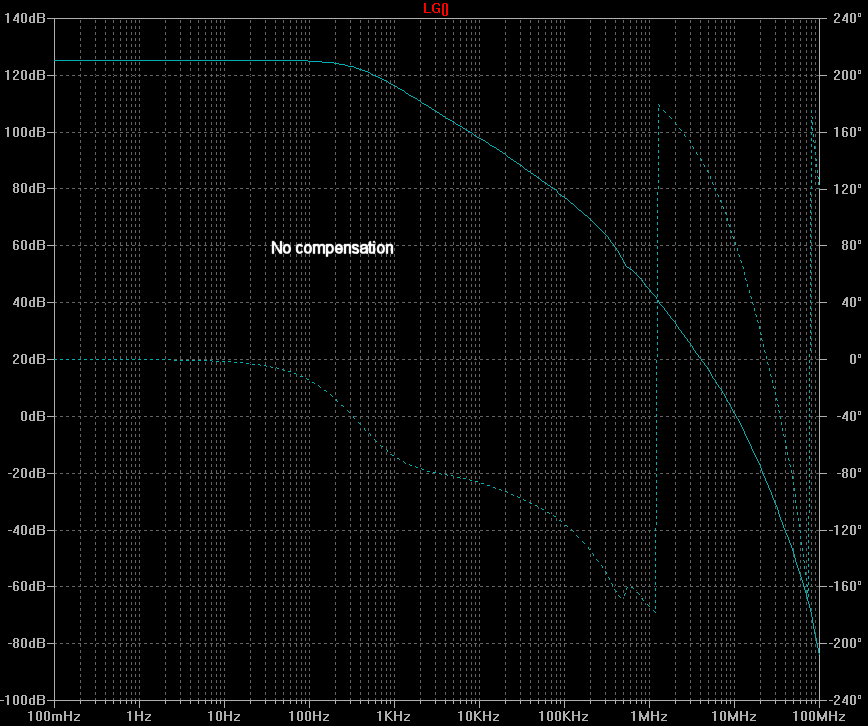This screenshot has width=868, height=726.
Task: Click the positive 20dB left axis label
Action: click(29, 359)
